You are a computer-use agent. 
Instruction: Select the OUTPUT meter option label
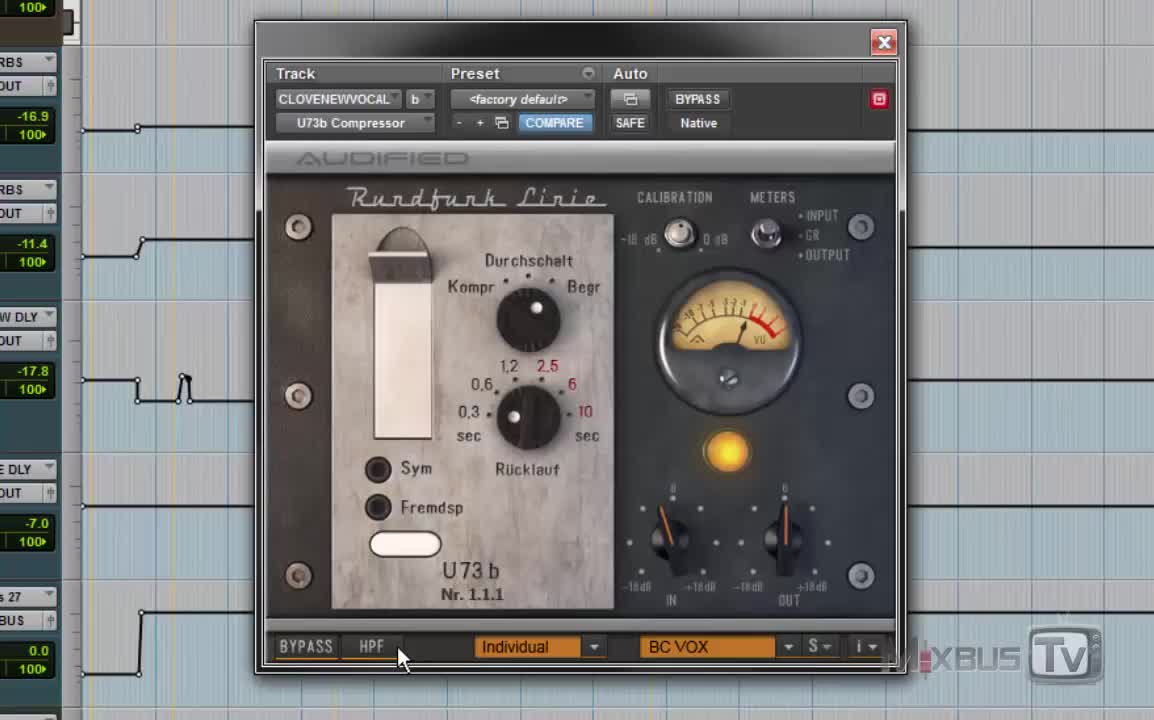[x=828, y=255]
